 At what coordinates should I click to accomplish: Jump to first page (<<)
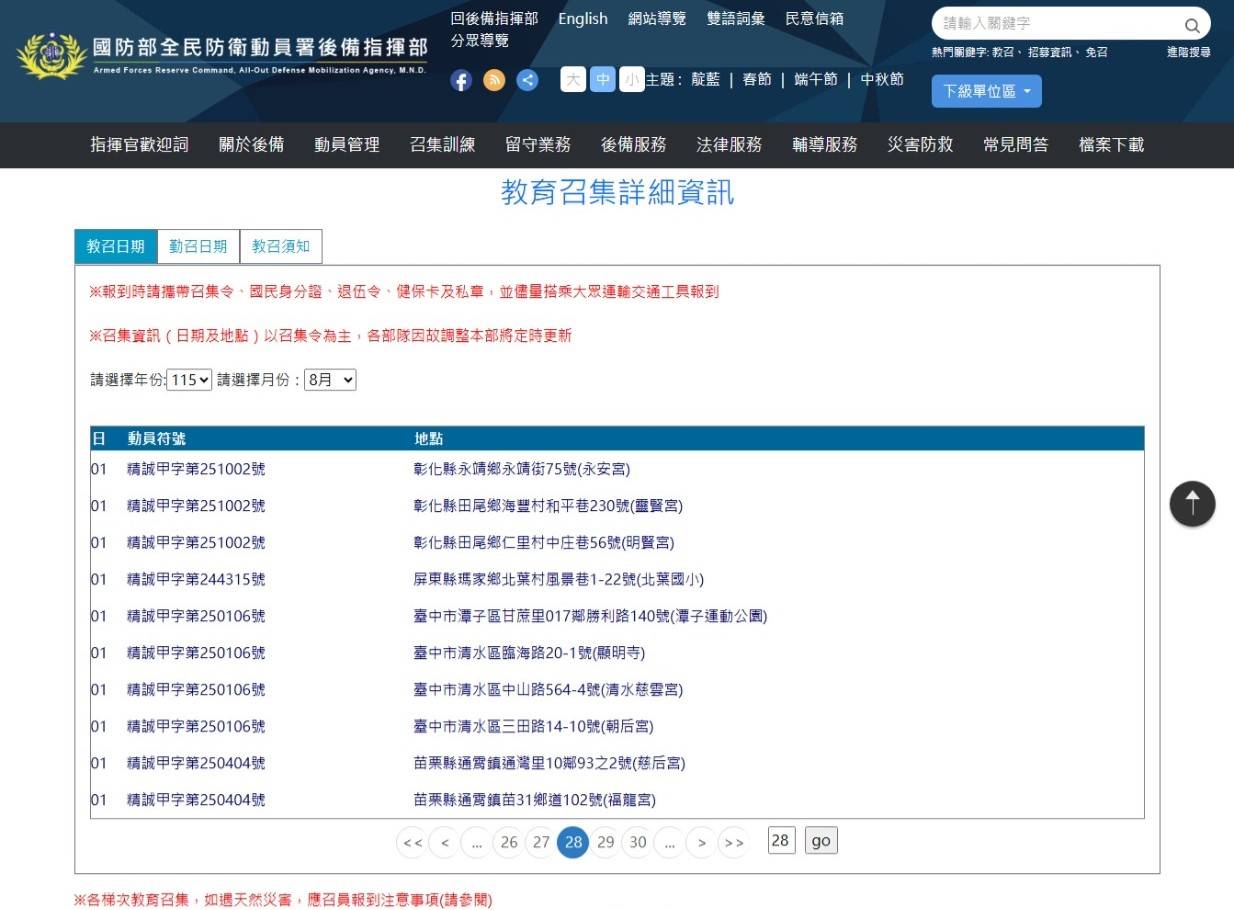pos(412,843)
